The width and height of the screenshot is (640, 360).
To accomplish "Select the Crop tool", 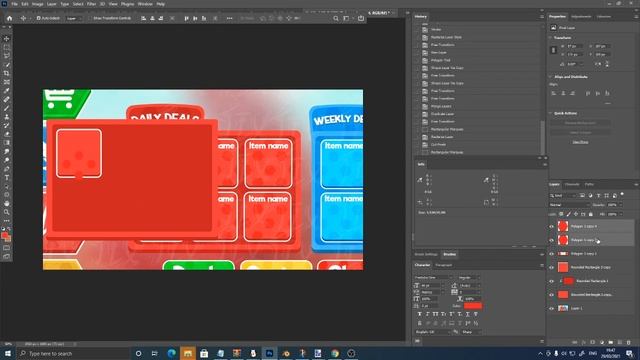I will tap(7, 73).
